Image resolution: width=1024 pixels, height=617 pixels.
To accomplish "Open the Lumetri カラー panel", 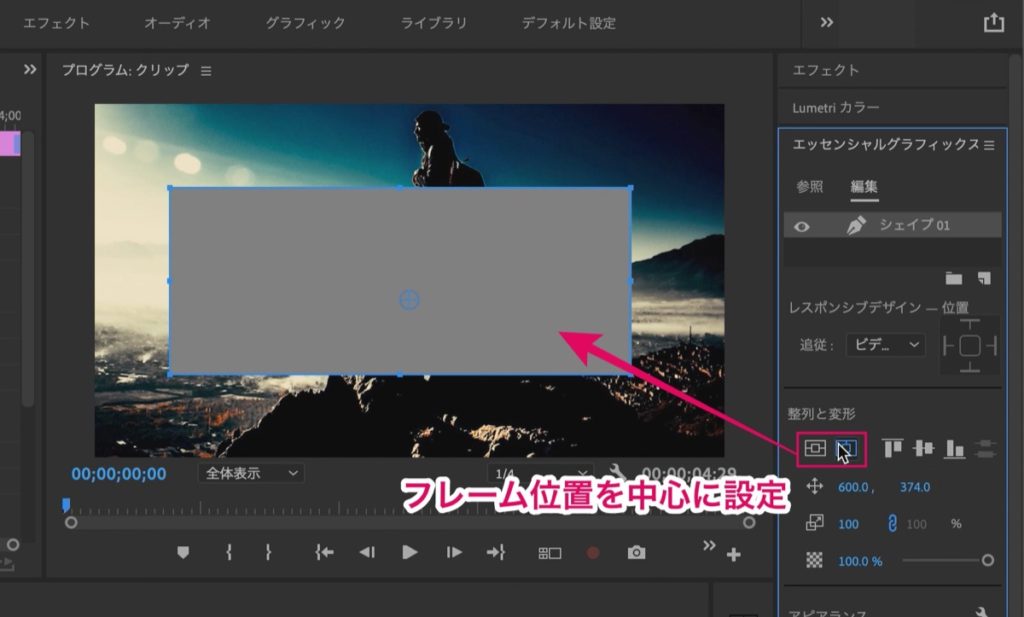I will [x=835, y=108].
